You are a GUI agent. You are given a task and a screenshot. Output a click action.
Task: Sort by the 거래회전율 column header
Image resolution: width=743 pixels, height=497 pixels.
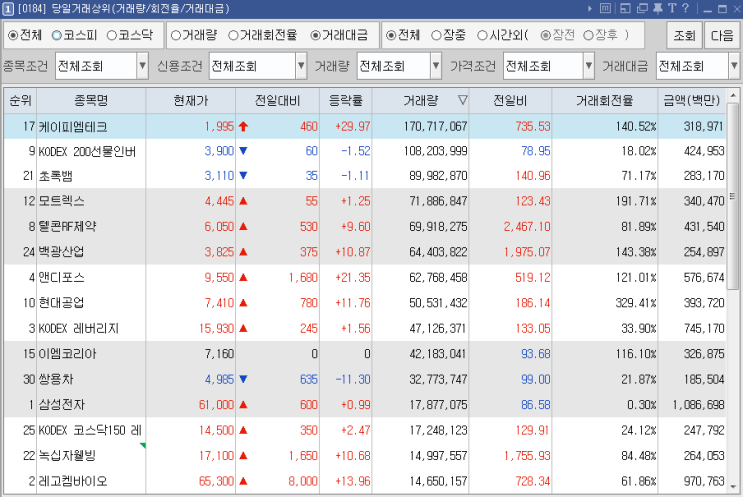604,100
